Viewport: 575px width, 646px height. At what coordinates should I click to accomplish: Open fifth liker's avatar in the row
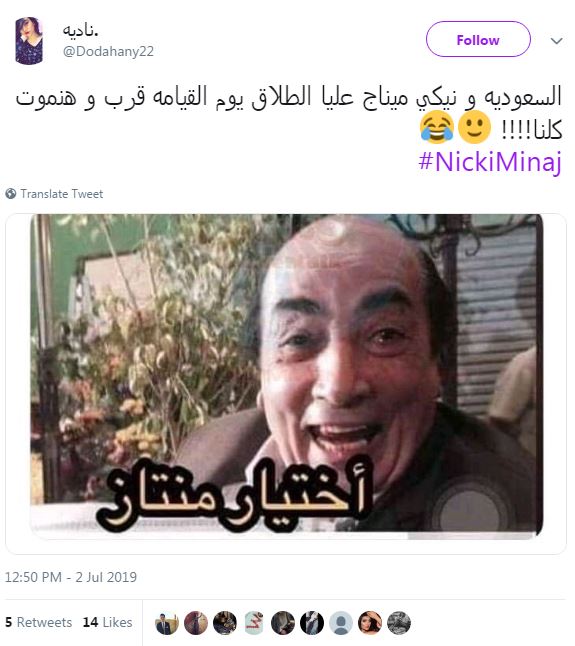pyautogui.click(x=283, y=623)
